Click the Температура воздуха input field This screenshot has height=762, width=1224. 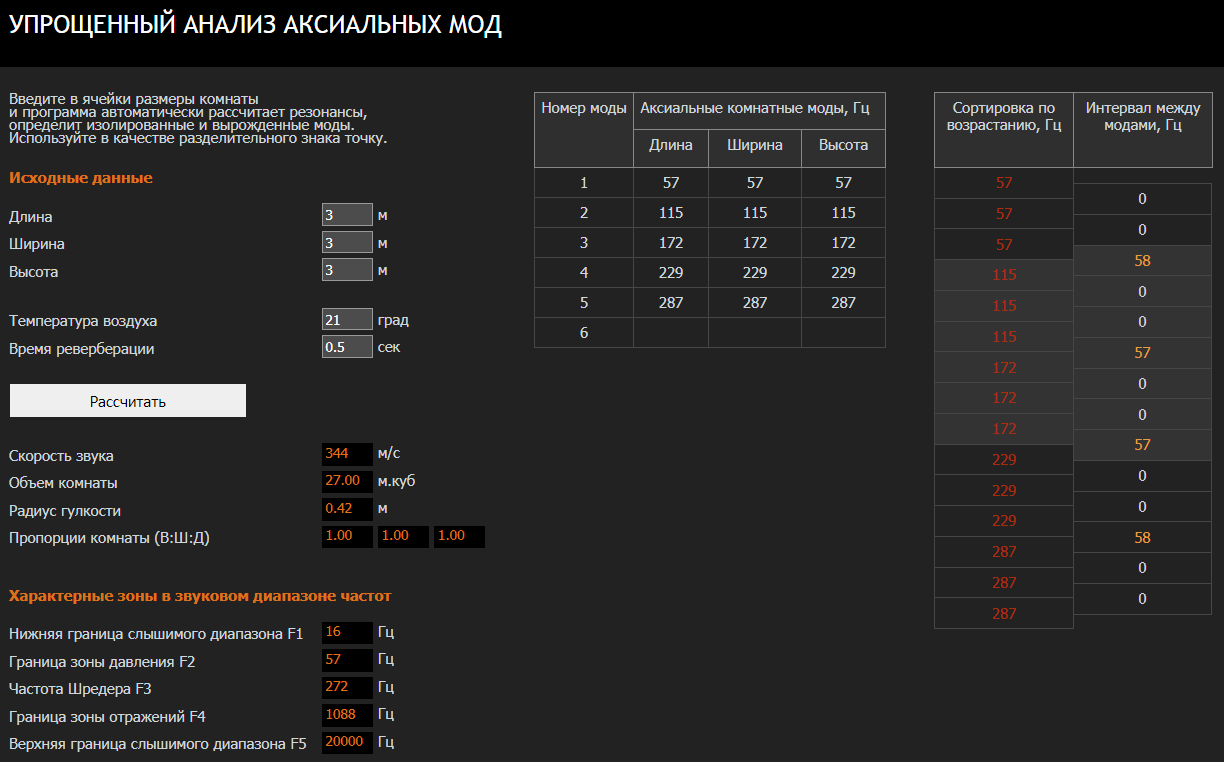(x=347, y=320)
